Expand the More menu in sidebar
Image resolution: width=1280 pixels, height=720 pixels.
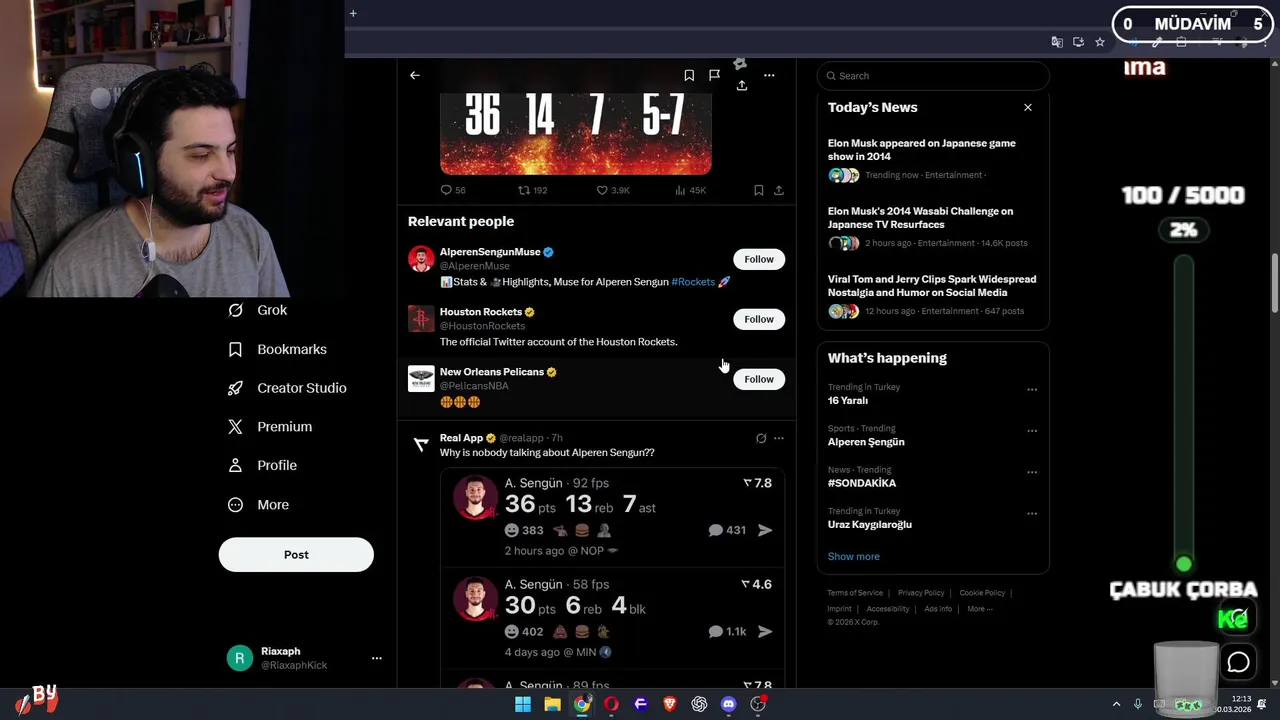(x=259, y=505)
